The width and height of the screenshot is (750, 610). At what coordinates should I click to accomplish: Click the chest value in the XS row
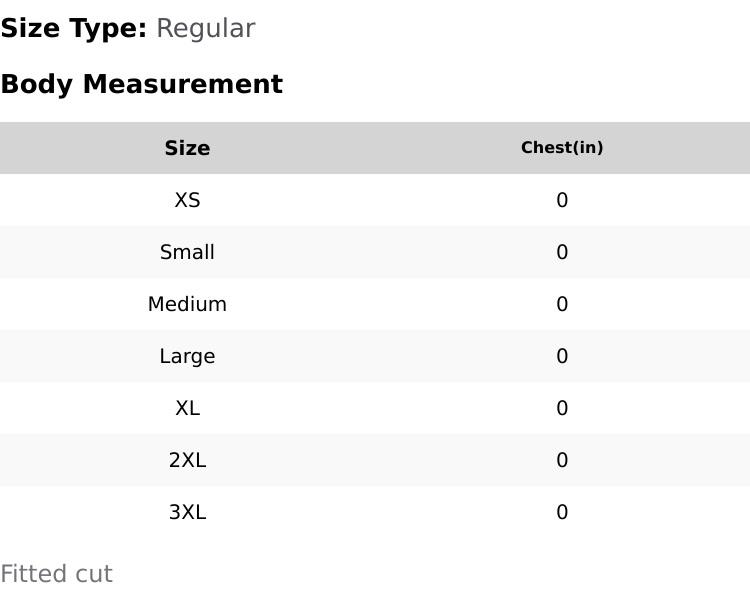[x=562, y=200]
